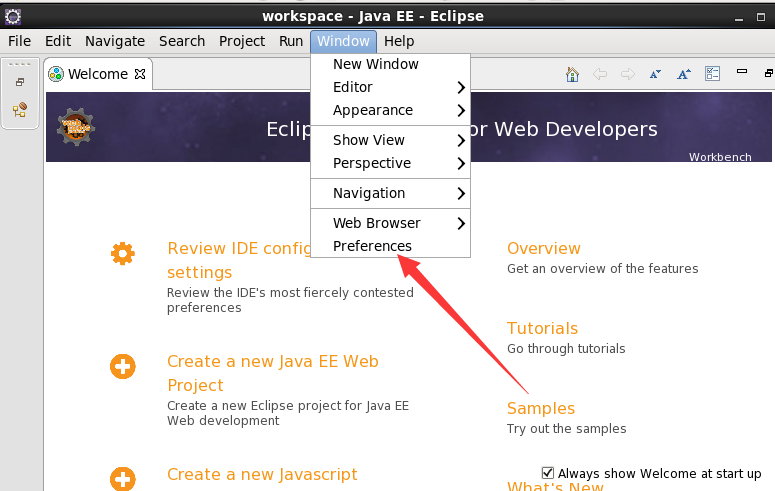775x491 pixels.
Task: Expand the Navigation submenu
Action: [390, 193]
